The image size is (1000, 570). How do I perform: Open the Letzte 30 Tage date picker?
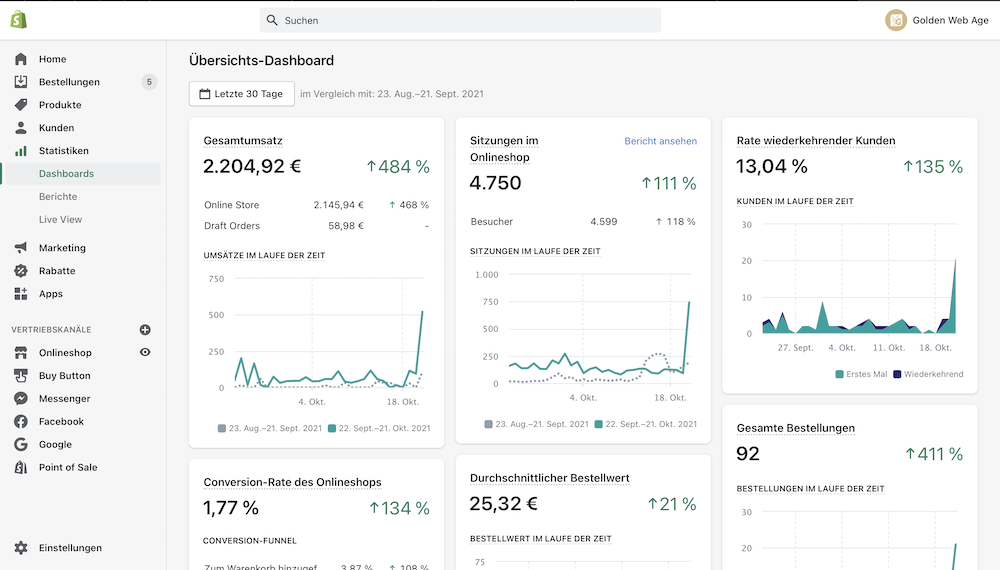[x=242, y=94]
